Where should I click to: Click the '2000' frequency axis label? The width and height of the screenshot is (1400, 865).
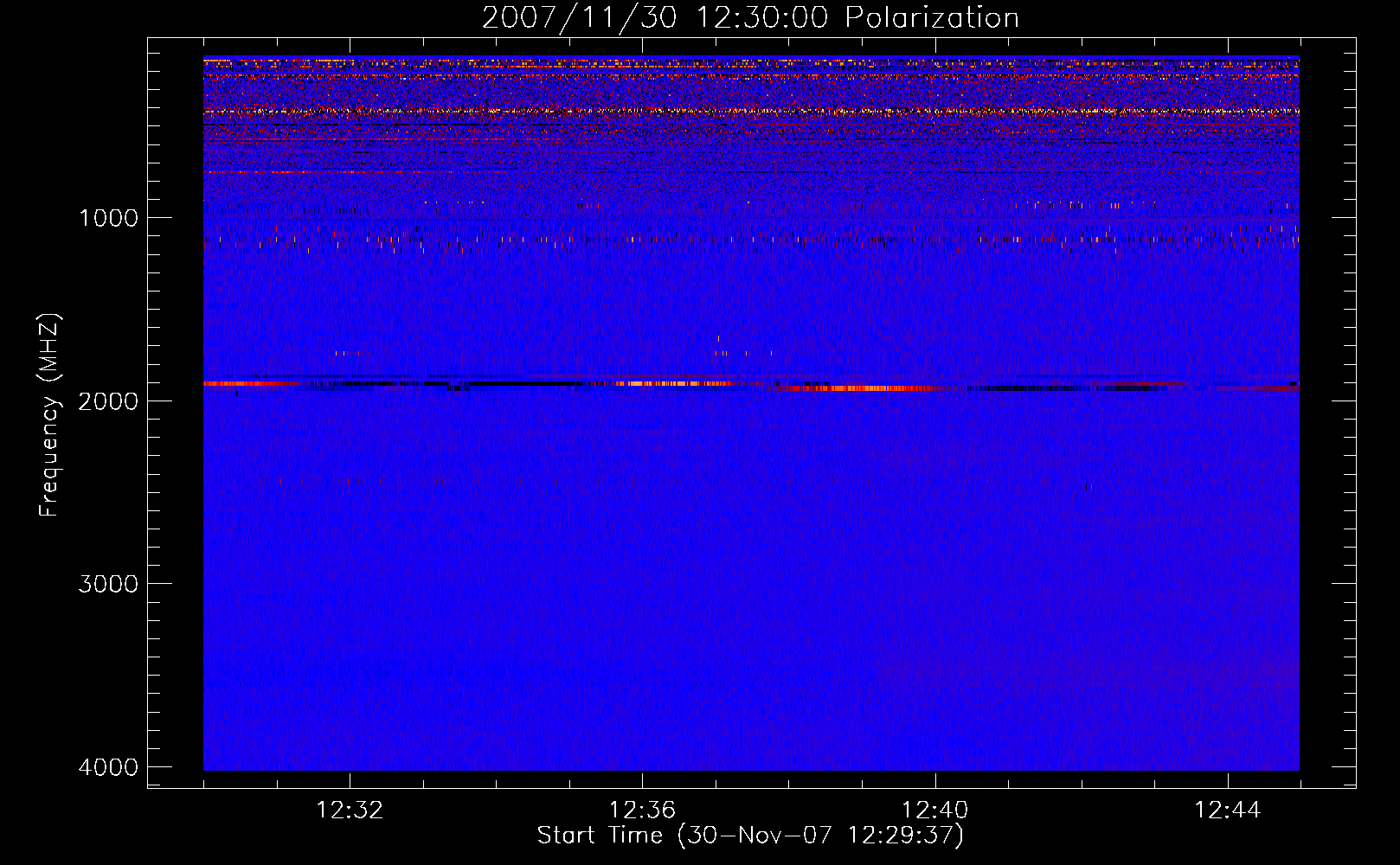tap(108, 401)
